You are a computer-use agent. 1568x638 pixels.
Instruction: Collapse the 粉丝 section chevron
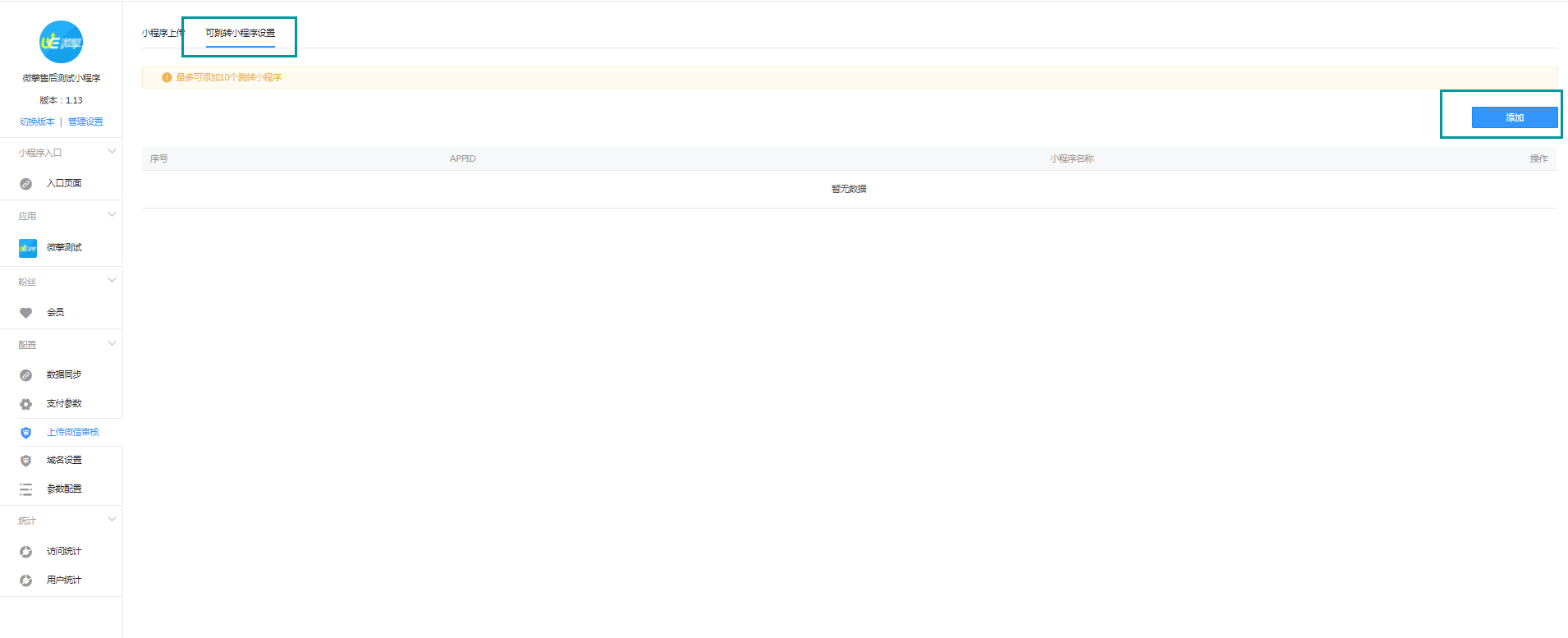[x=112, y=280]
